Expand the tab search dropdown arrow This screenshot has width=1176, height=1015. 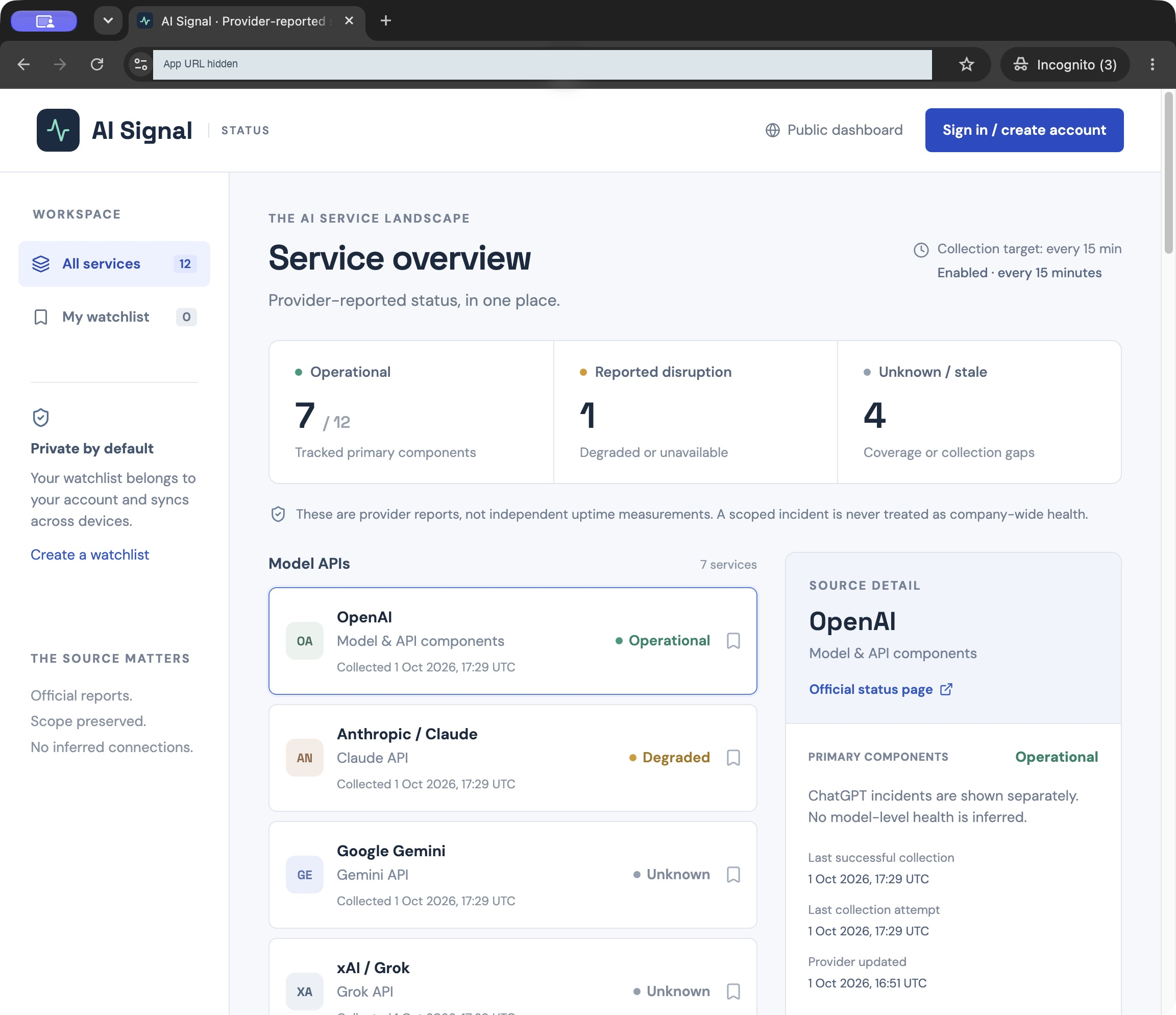[x=108, y=21]
